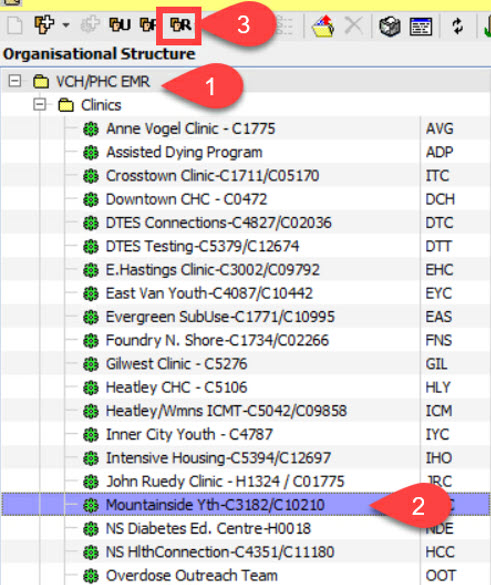The width and height of the screenshot is (491, 585).
Task: Select Intensive Housing-C5394/C12697 row
Action: [x=246, y=458]
